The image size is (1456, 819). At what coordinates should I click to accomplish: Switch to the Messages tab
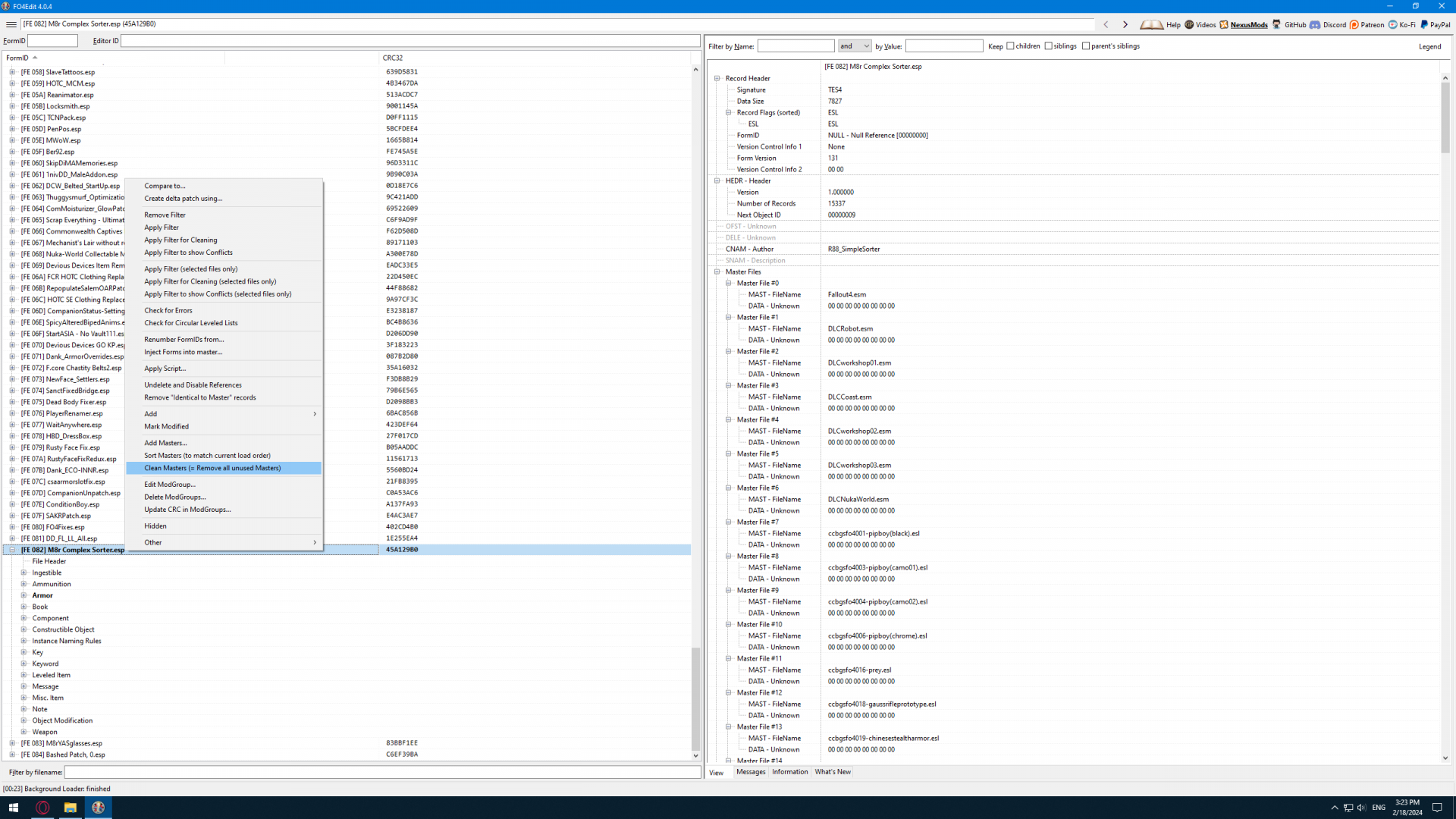[751, 772]
